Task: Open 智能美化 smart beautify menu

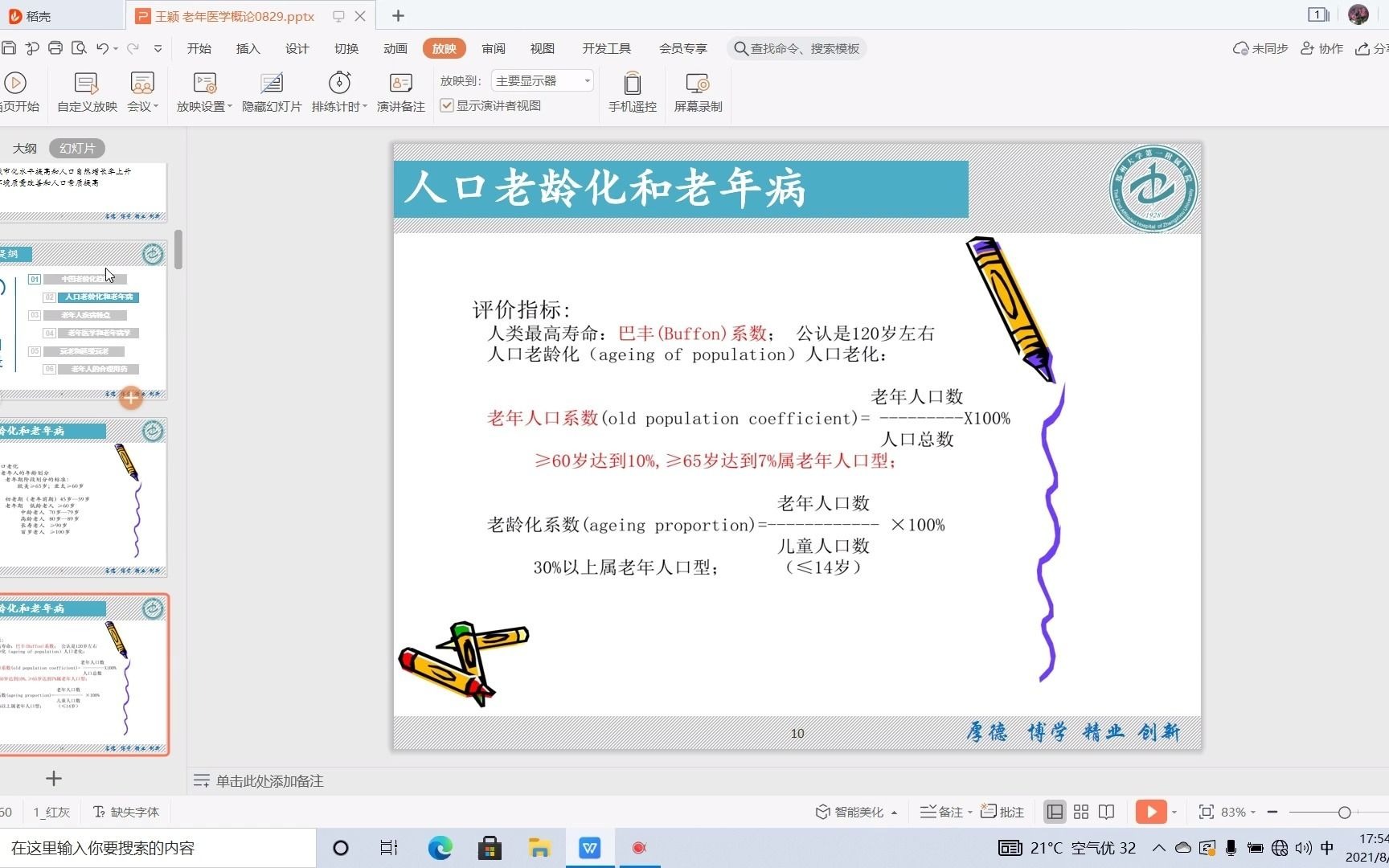Action: tap(856, 812)
